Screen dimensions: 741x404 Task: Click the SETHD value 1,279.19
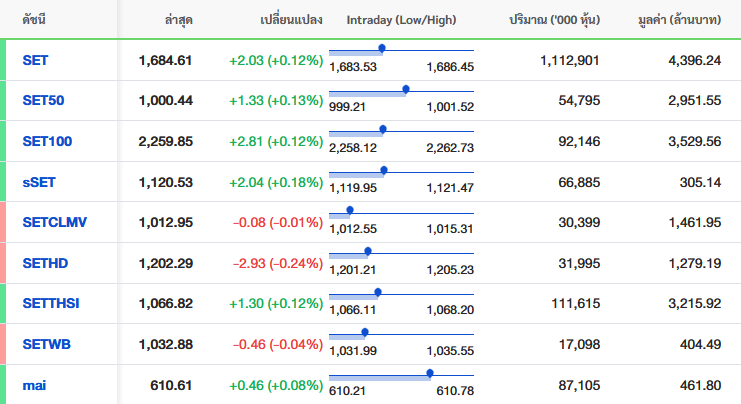(x=695, y=263)
